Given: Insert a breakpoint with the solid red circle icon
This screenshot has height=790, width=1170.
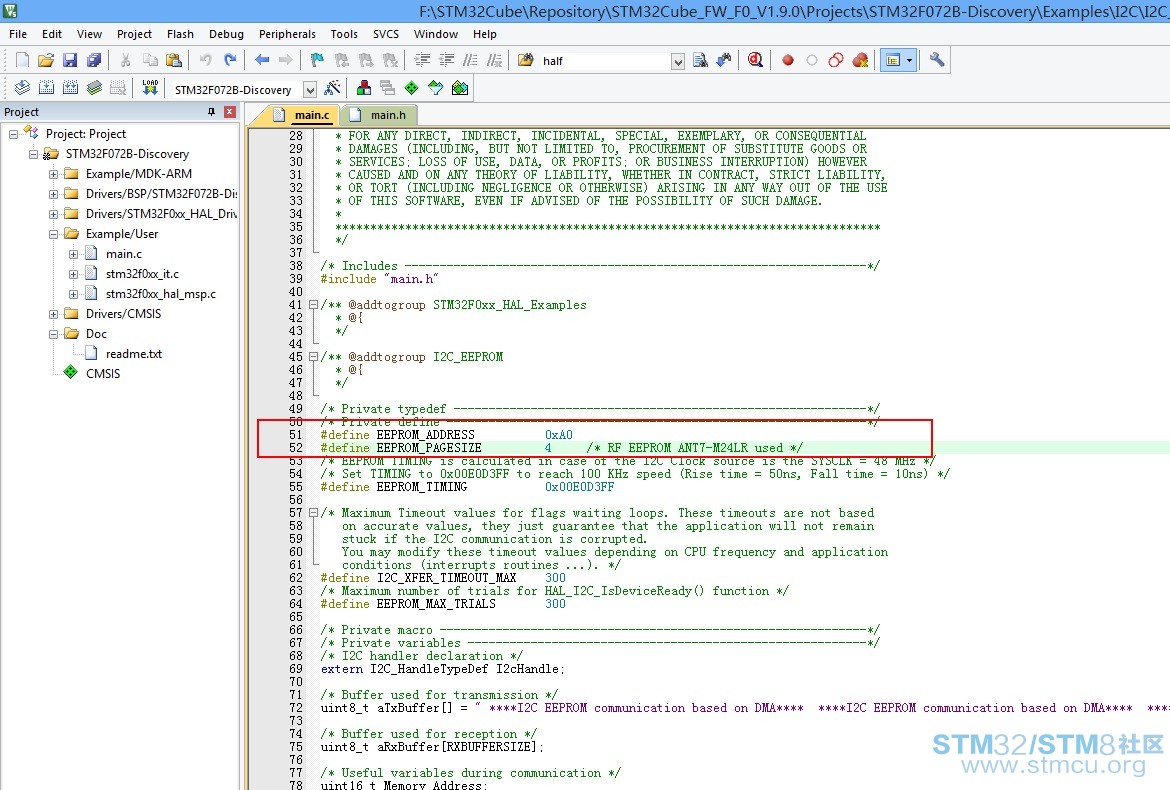Looking at the screenshot, I should 787,60.
